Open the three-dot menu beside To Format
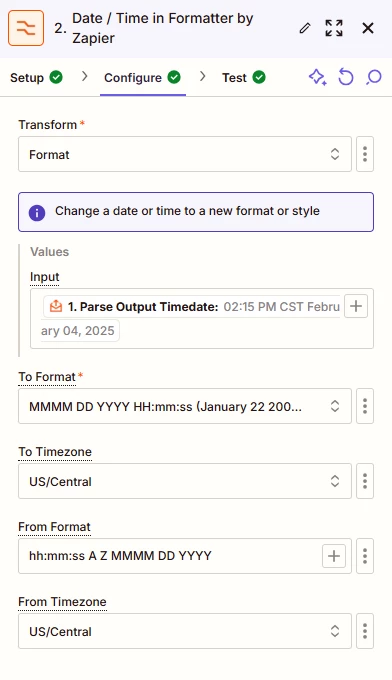The image size is (392, 680). pos(365,406)
